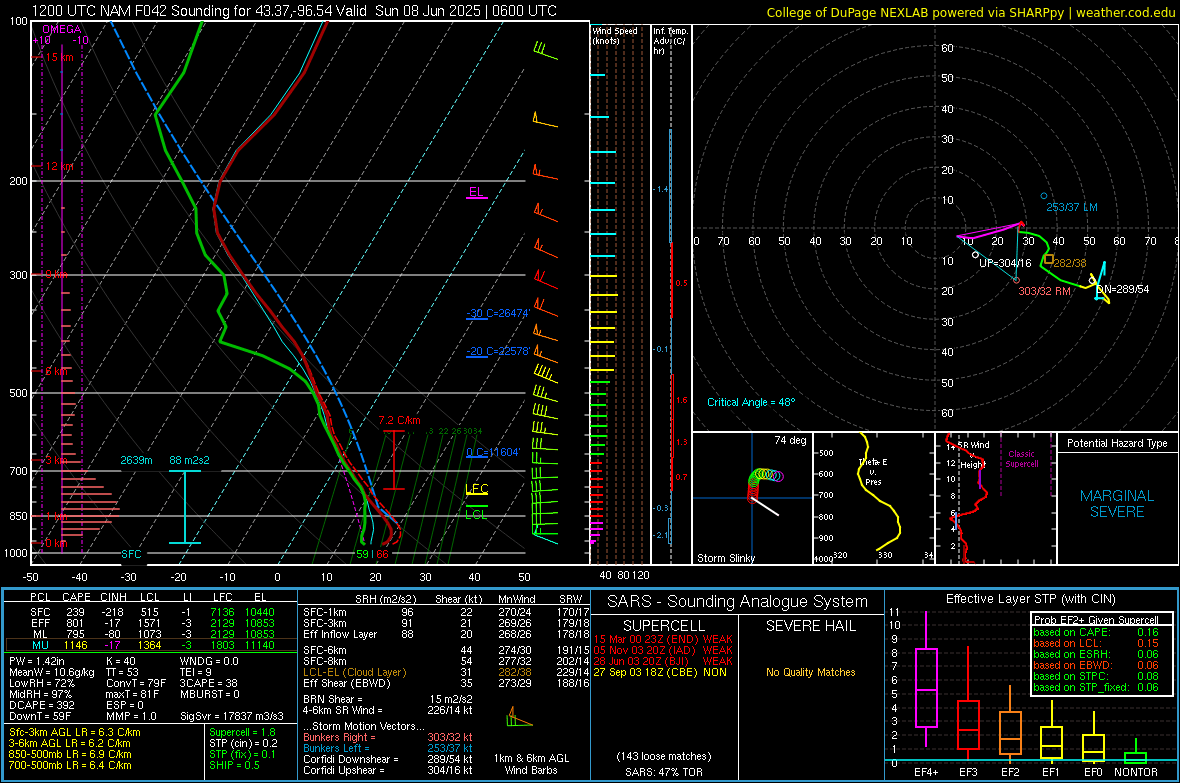Click the (143 loose matches) text
1180x783 pixels.
click(x=664, y=756)
